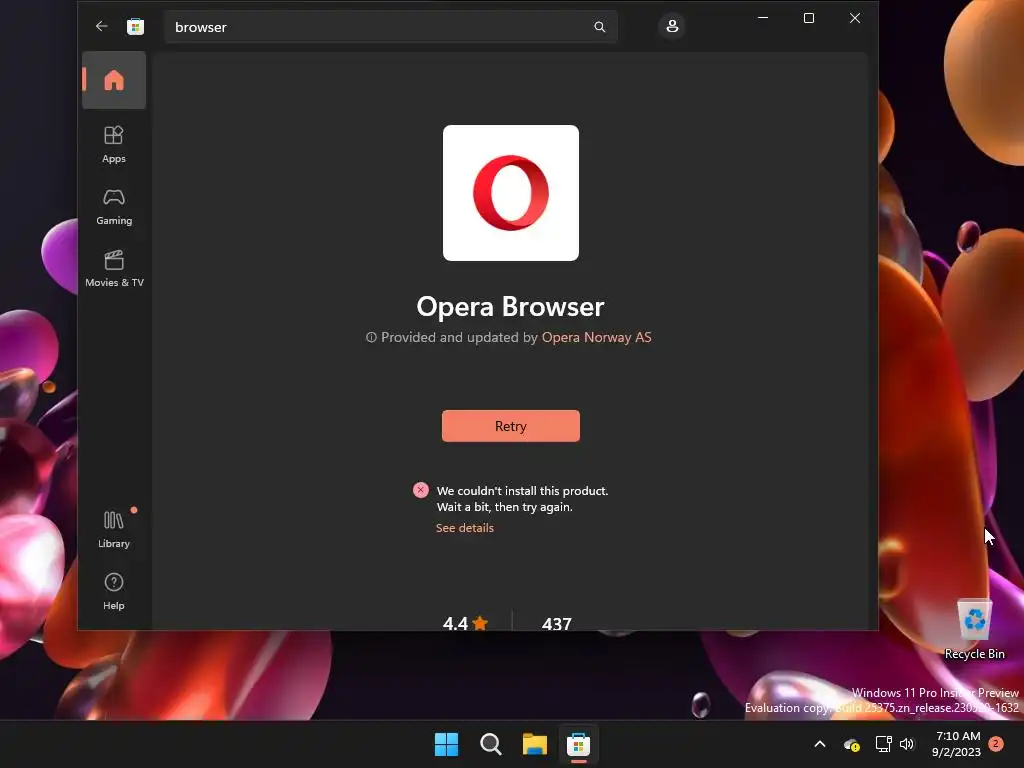Screen dimensions: 1024x768
Task: Click the Microsoft Store taskbar icon
Action: [x=578, y=744]
